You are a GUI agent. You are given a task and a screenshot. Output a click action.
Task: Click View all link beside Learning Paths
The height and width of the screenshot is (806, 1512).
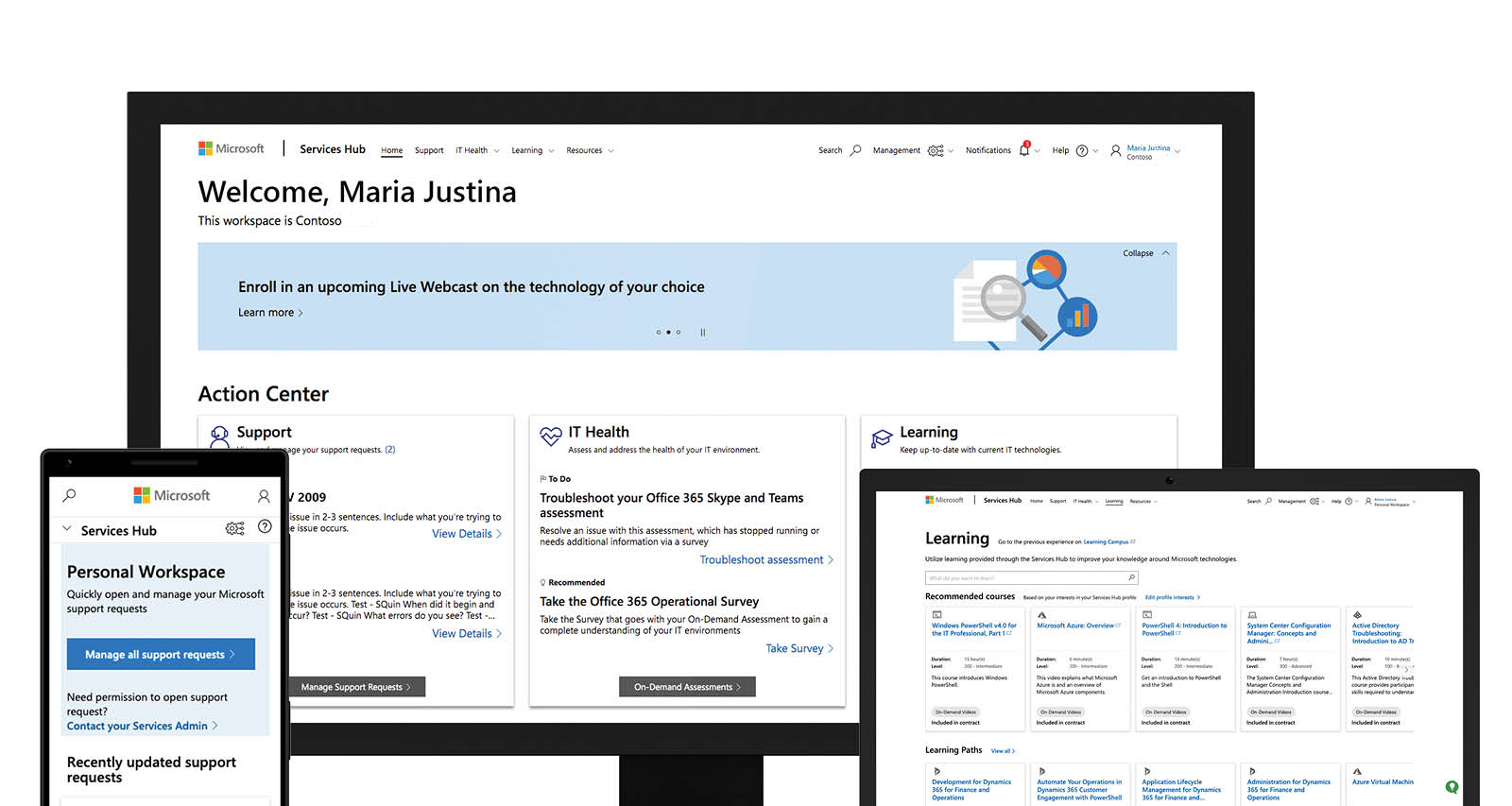pos(1003,751)
